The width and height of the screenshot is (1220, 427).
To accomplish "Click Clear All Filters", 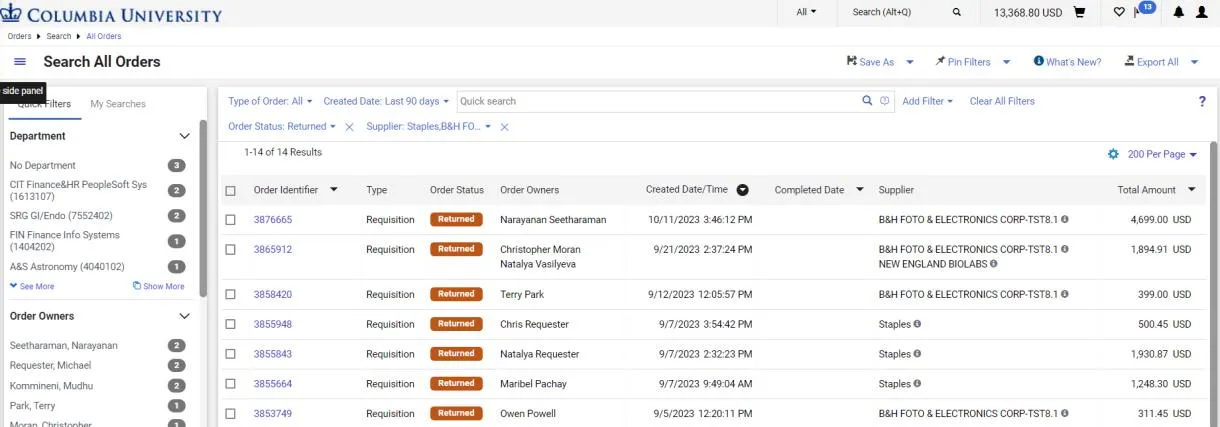I will tap(1002, 101).
